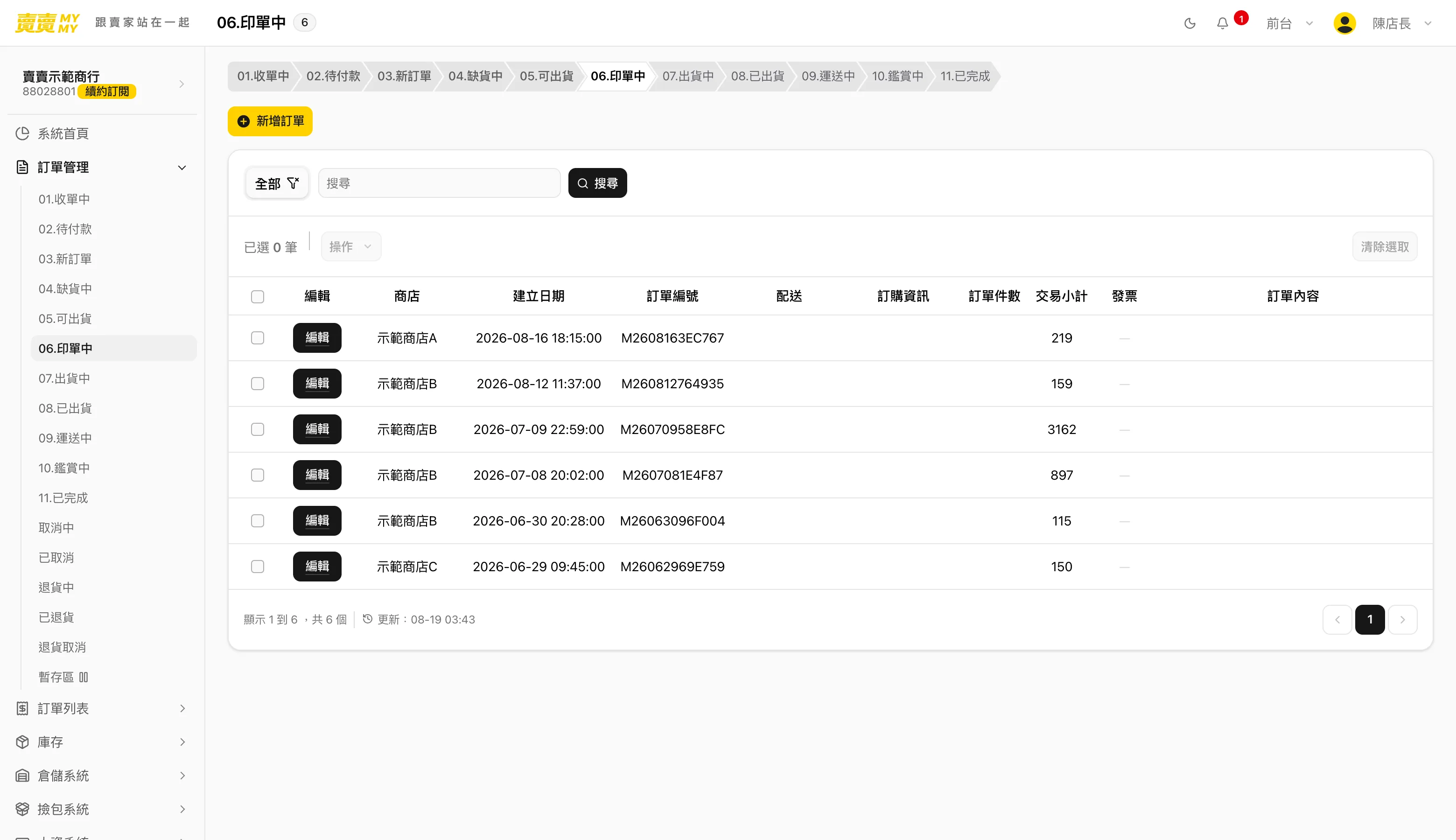
Task: Open the 陳店長 user menu
Action: click(x=1402, y=23)
